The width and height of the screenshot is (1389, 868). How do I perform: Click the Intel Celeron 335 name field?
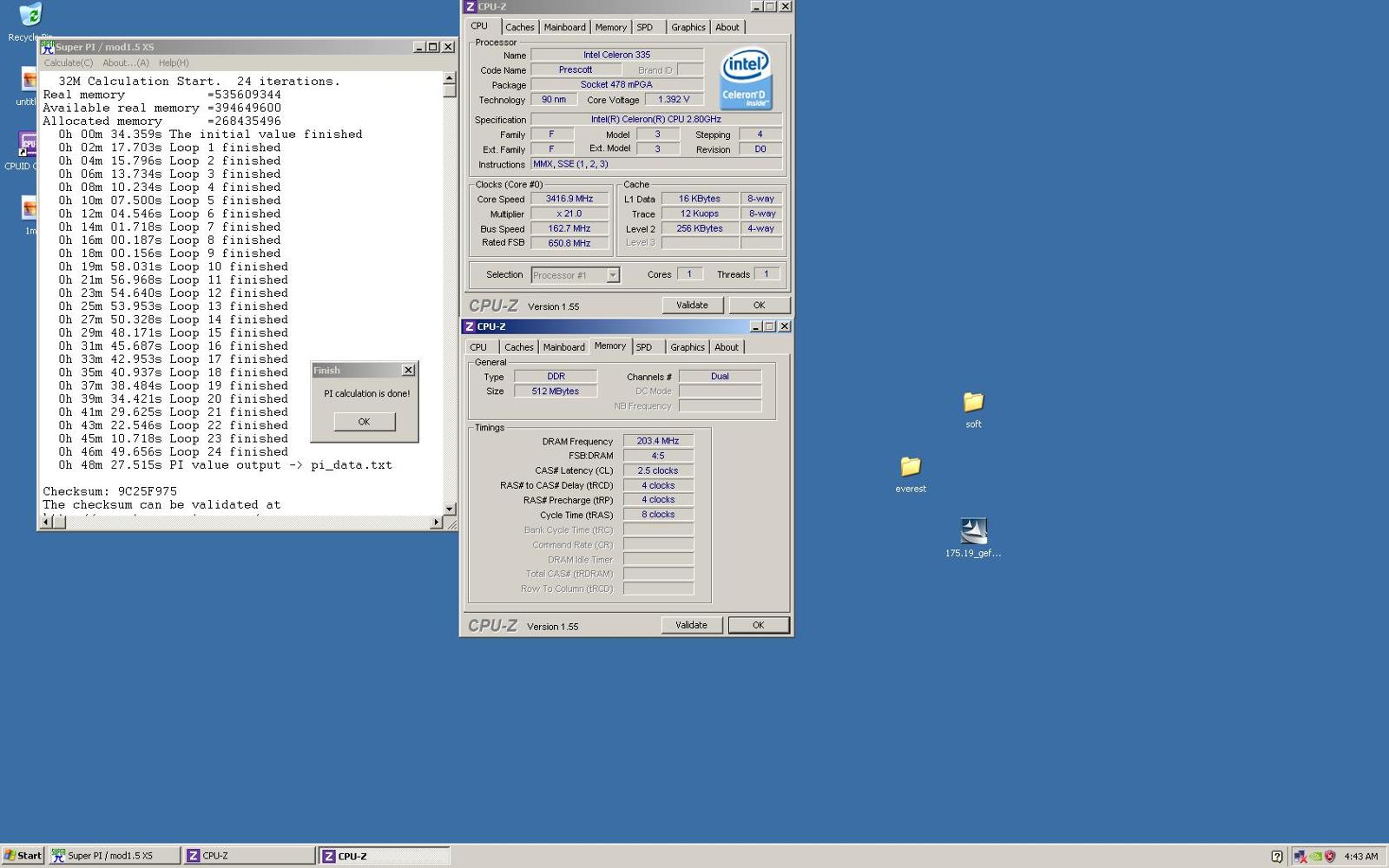[616, 55]
